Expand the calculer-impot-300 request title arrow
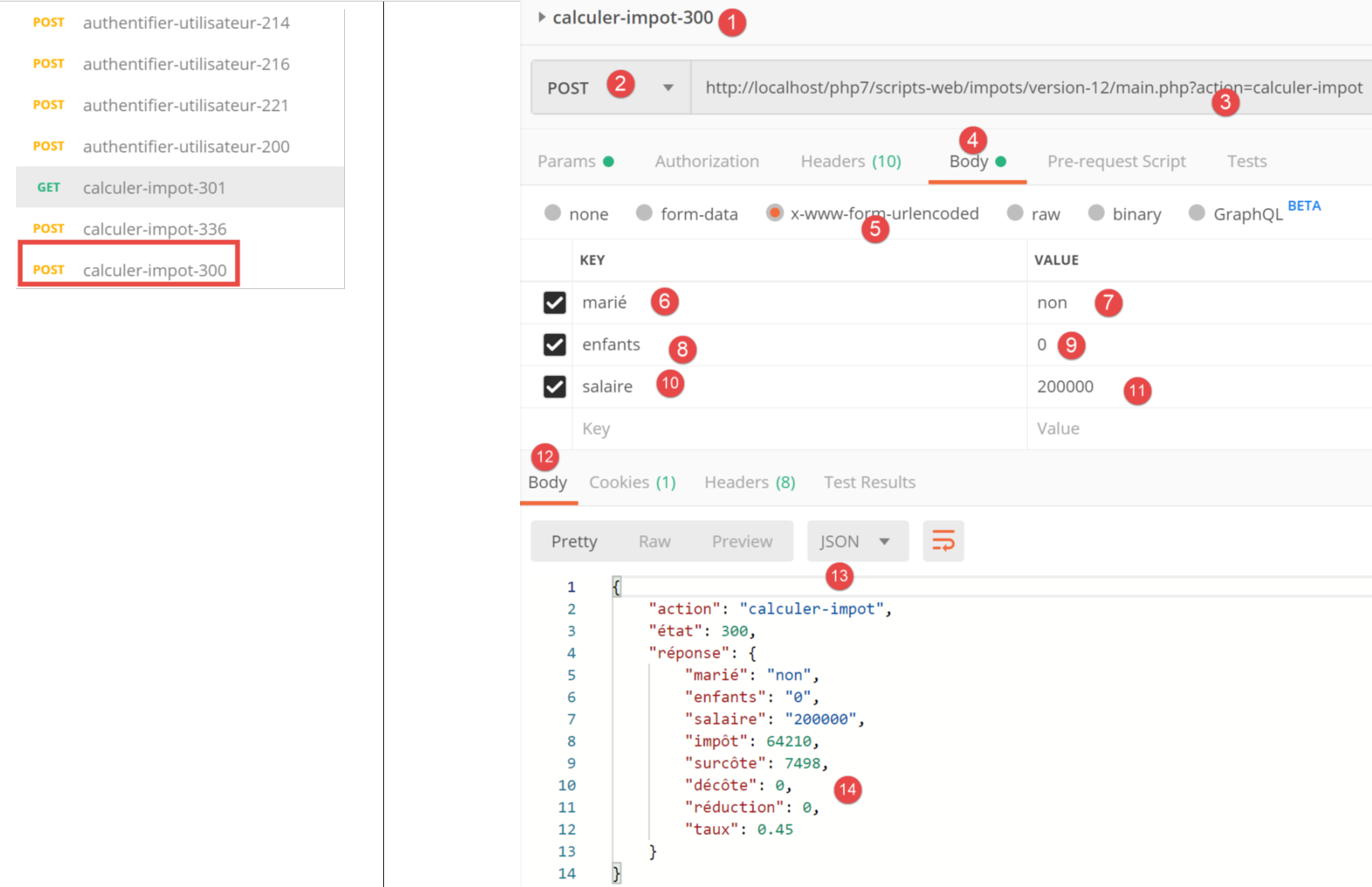This screenshot has width=1372, height=887. pyautogui.click(x=541, y=18)
